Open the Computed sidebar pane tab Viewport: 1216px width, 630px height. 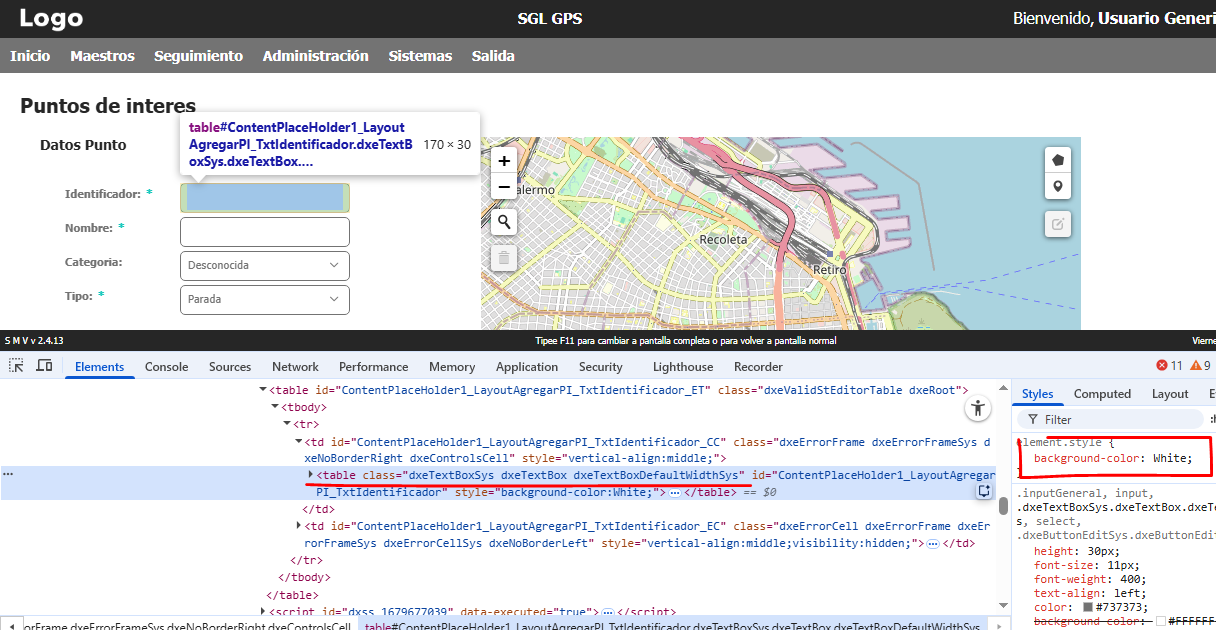(1102, 394)
